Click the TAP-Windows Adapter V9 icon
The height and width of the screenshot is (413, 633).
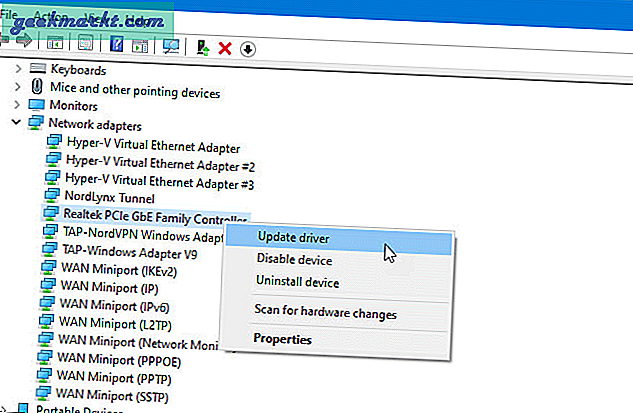[49, 249]
